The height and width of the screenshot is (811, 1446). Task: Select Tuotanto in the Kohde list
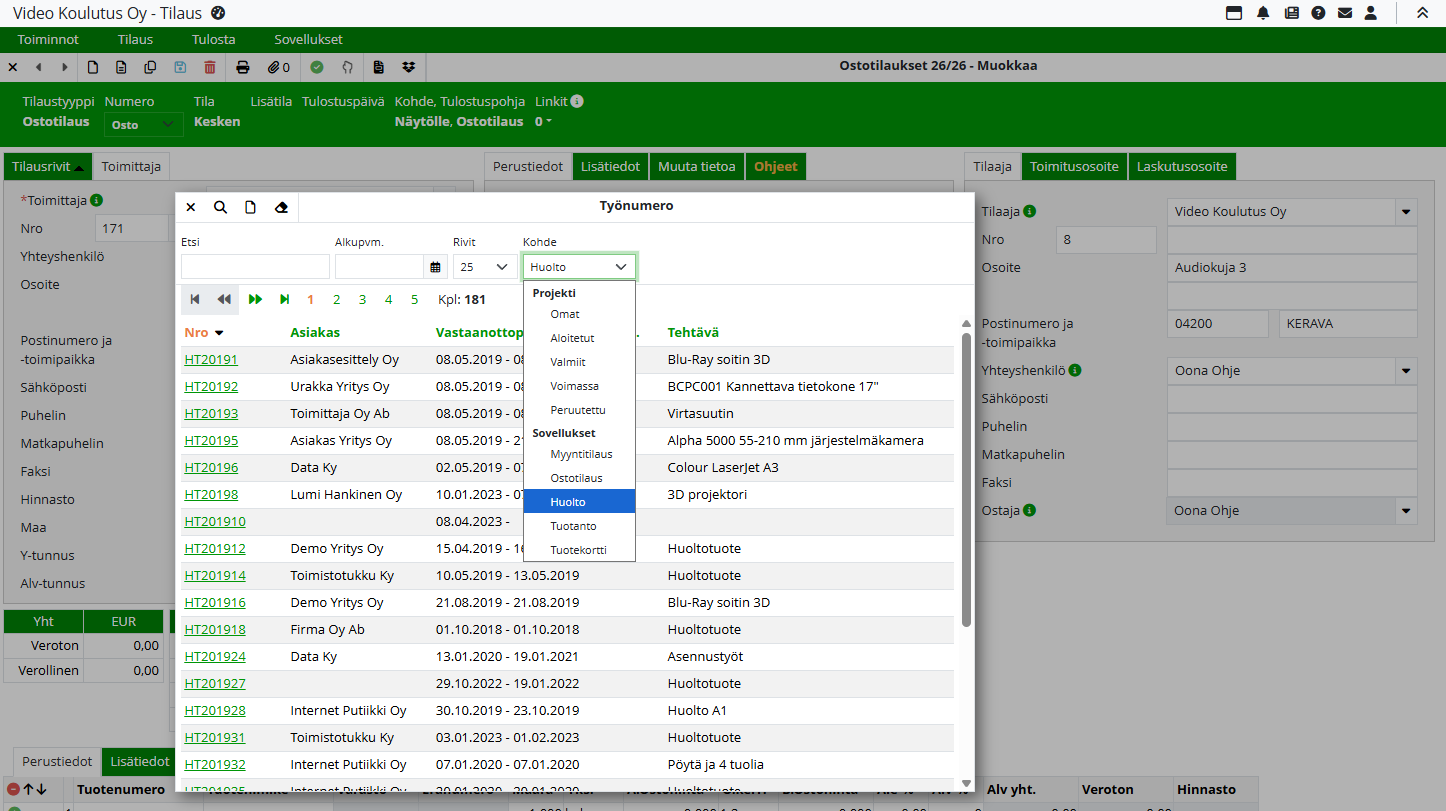coord(573,526)
